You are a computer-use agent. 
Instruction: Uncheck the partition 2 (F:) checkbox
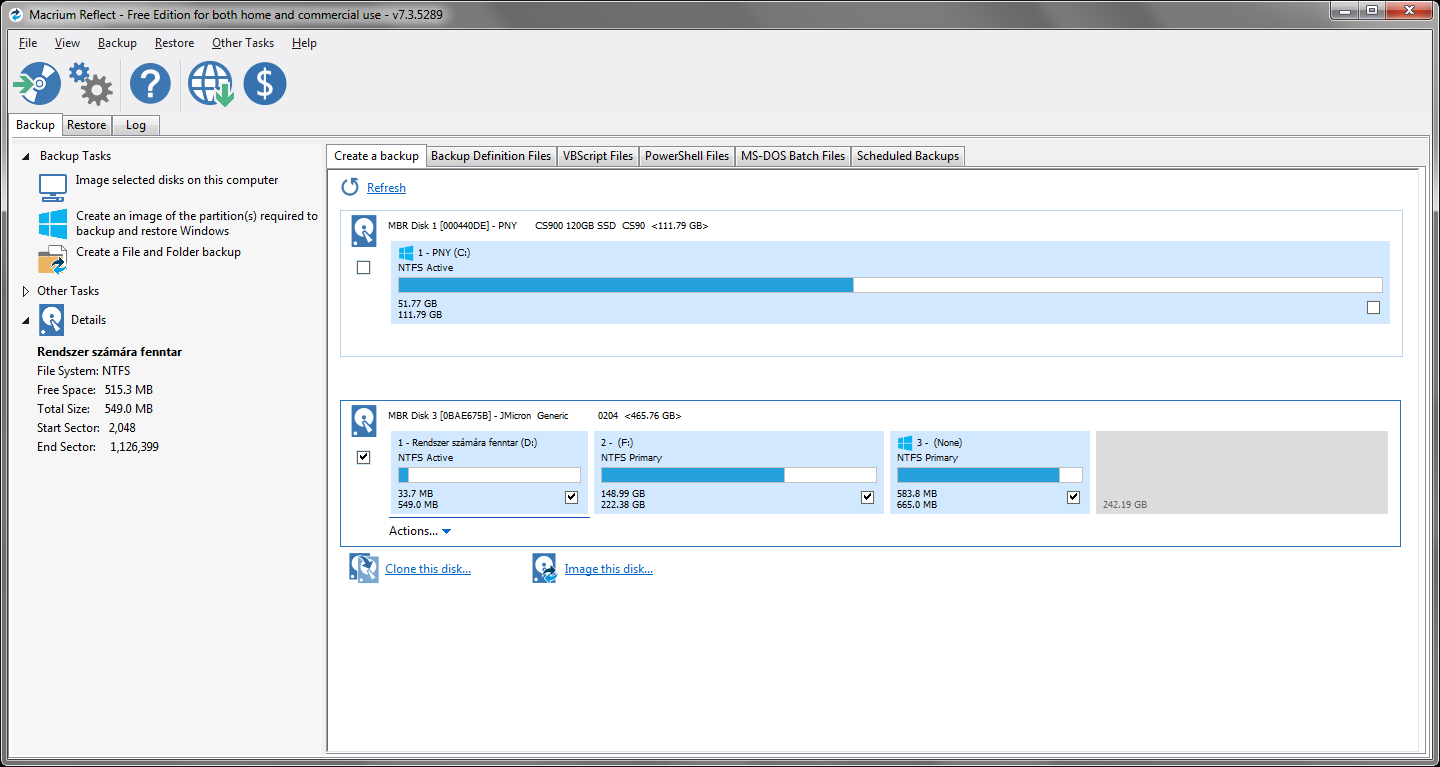coord(867,497)
